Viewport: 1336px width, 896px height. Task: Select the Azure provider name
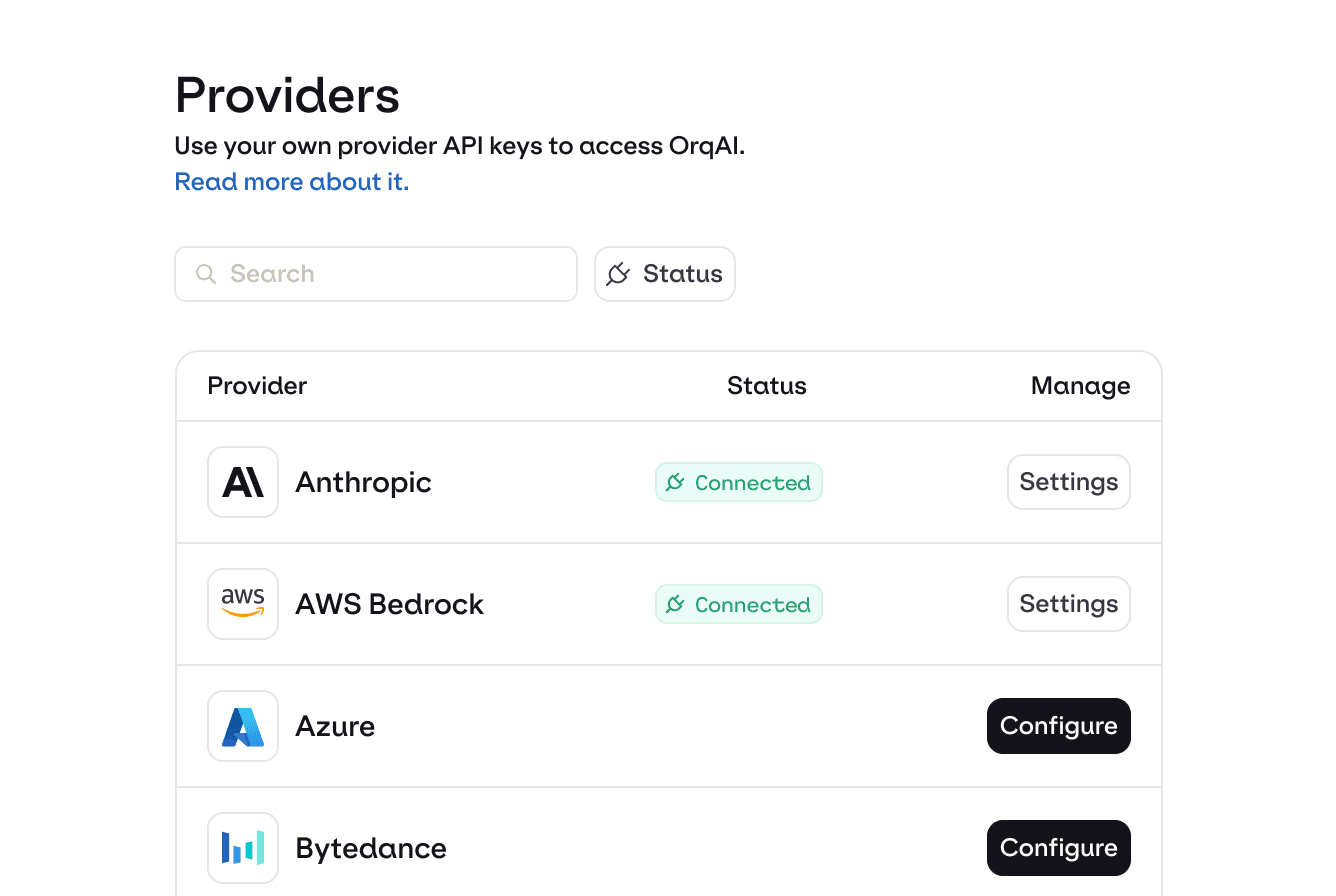pyautogui.click(x=336, y=726)
